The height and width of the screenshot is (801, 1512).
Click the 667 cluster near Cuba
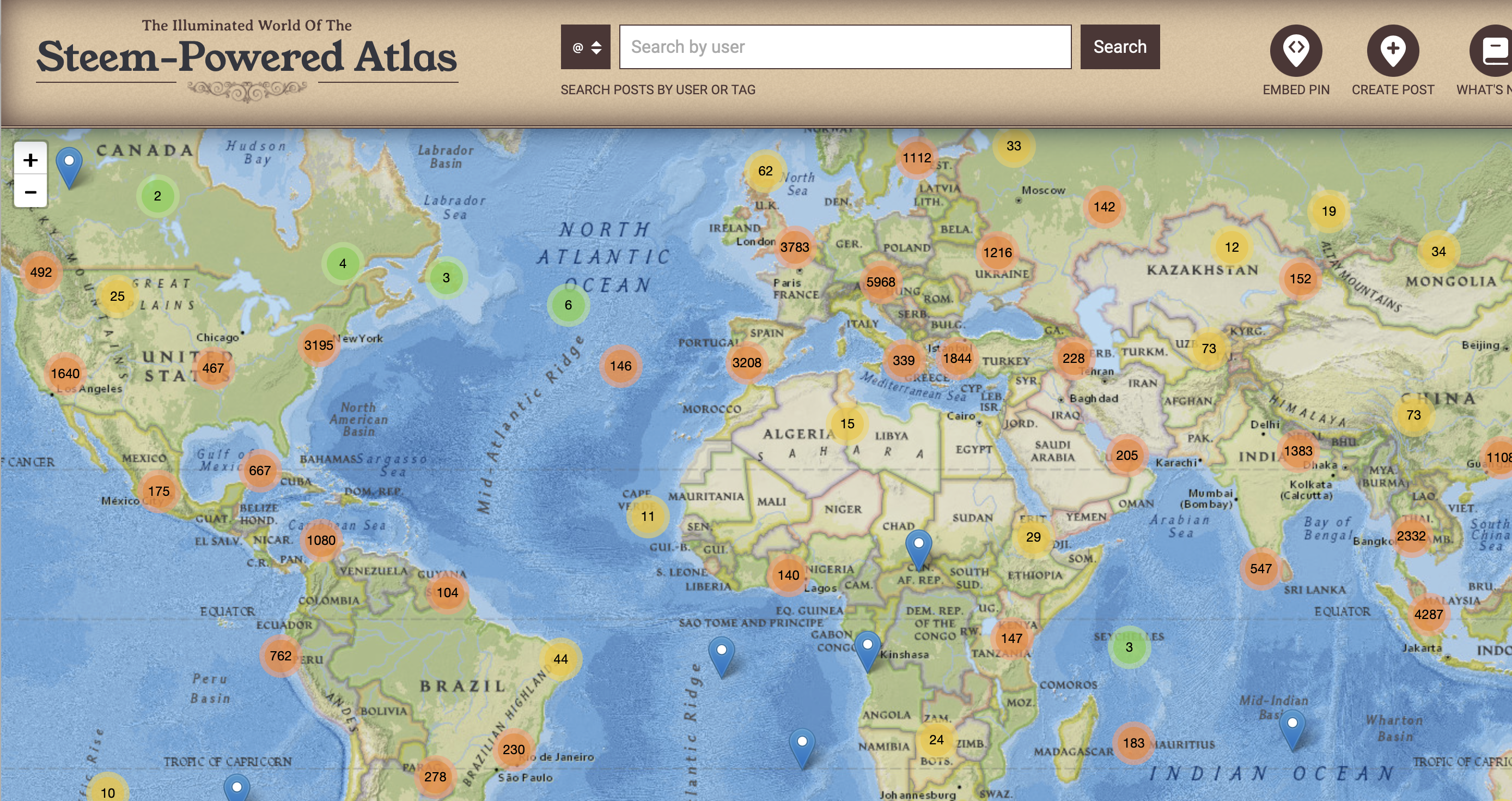pyautogui.click(x=259, y=470)
